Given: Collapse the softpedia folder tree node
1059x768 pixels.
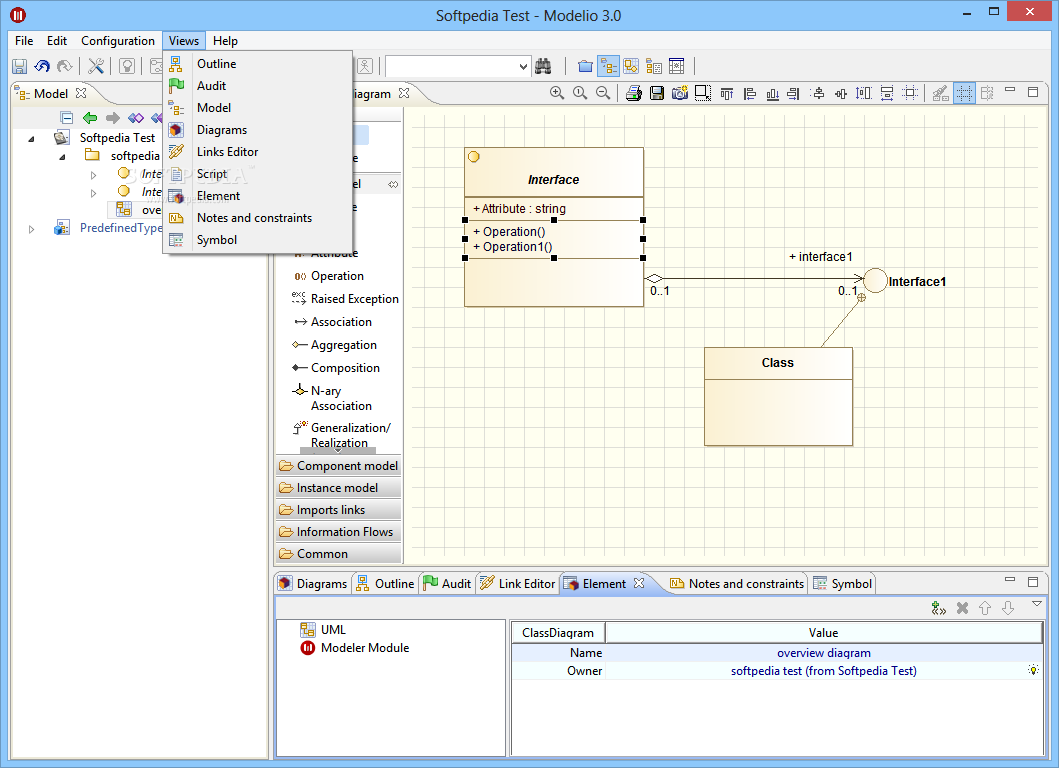Looking at the screenshot, I should [63, 157].
